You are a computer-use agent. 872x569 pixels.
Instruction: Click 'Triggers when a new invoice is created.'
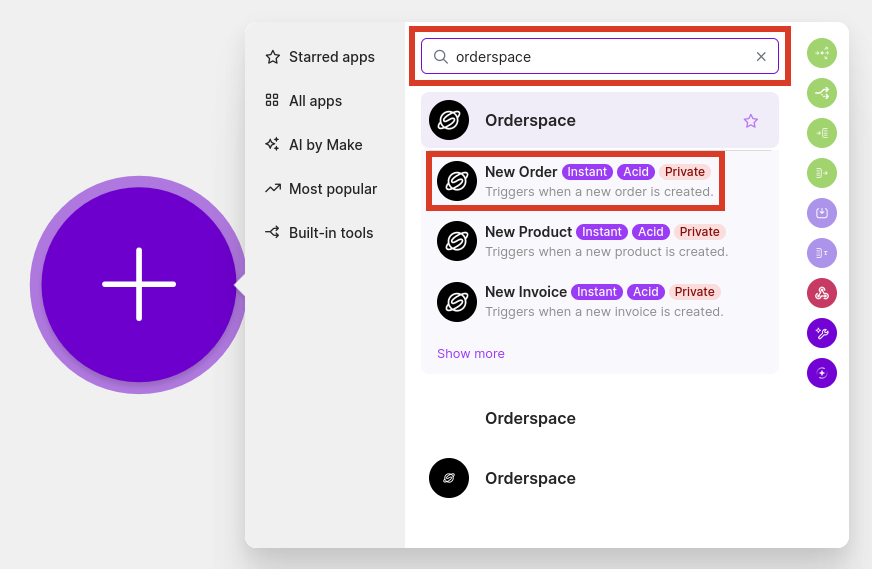click(604, 312)
